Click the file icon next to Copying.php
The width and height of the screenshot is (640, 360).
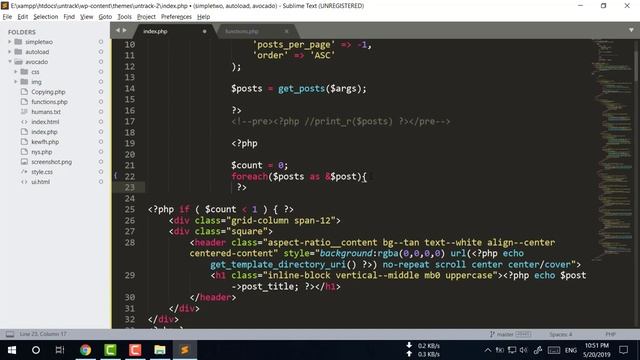click(24, 92)
